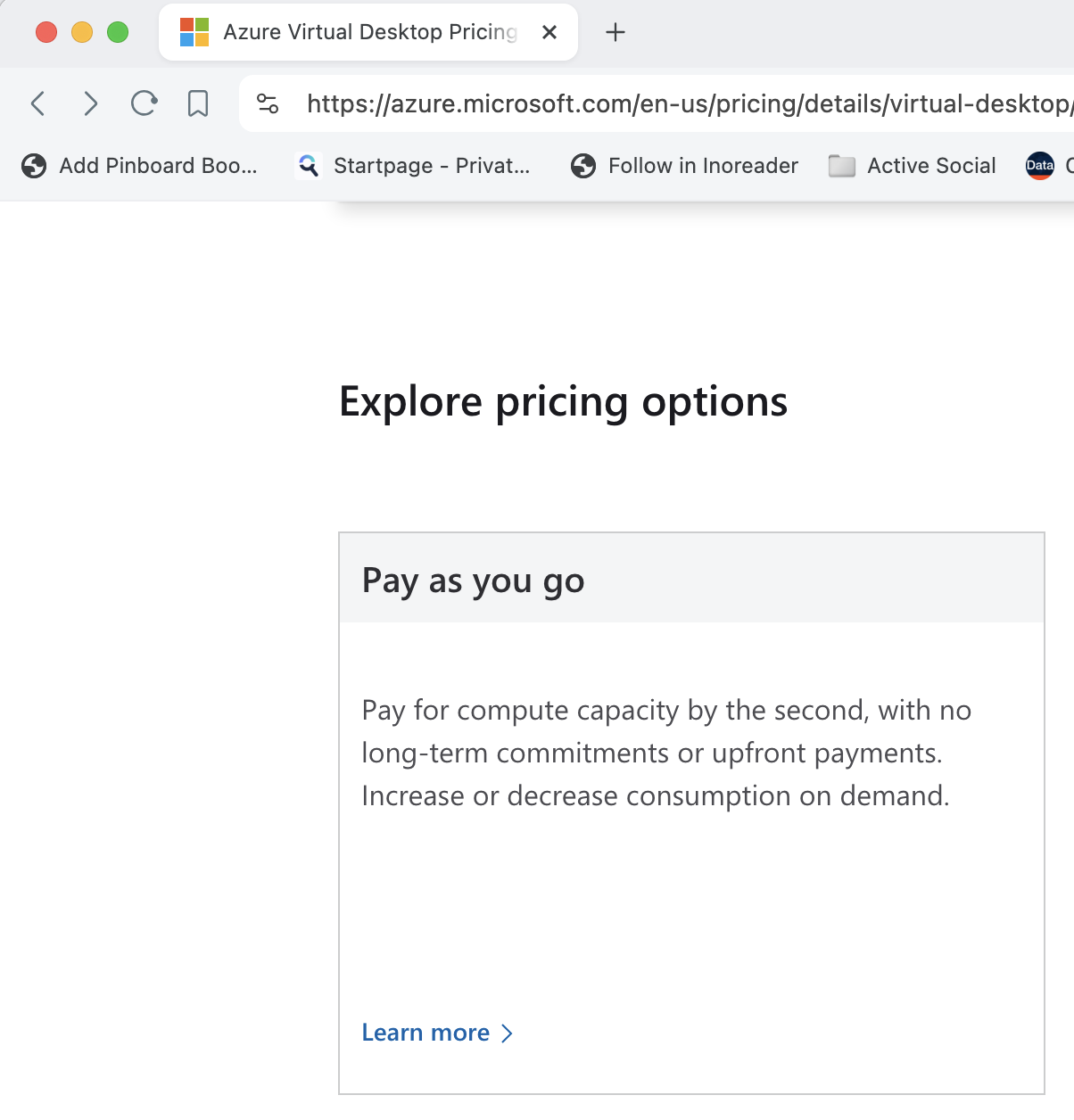Click the Startpage magnifier favicon

pyautogui.click(x=308, y=166)
